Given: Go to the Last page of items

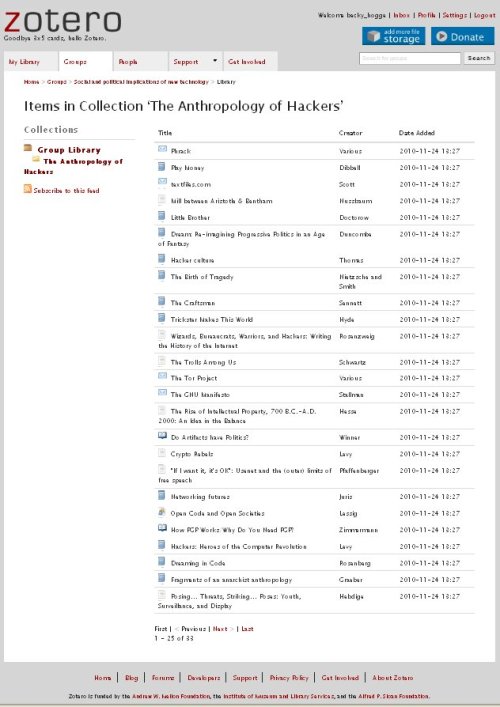Looking at the screenshot, I should 247,629.
